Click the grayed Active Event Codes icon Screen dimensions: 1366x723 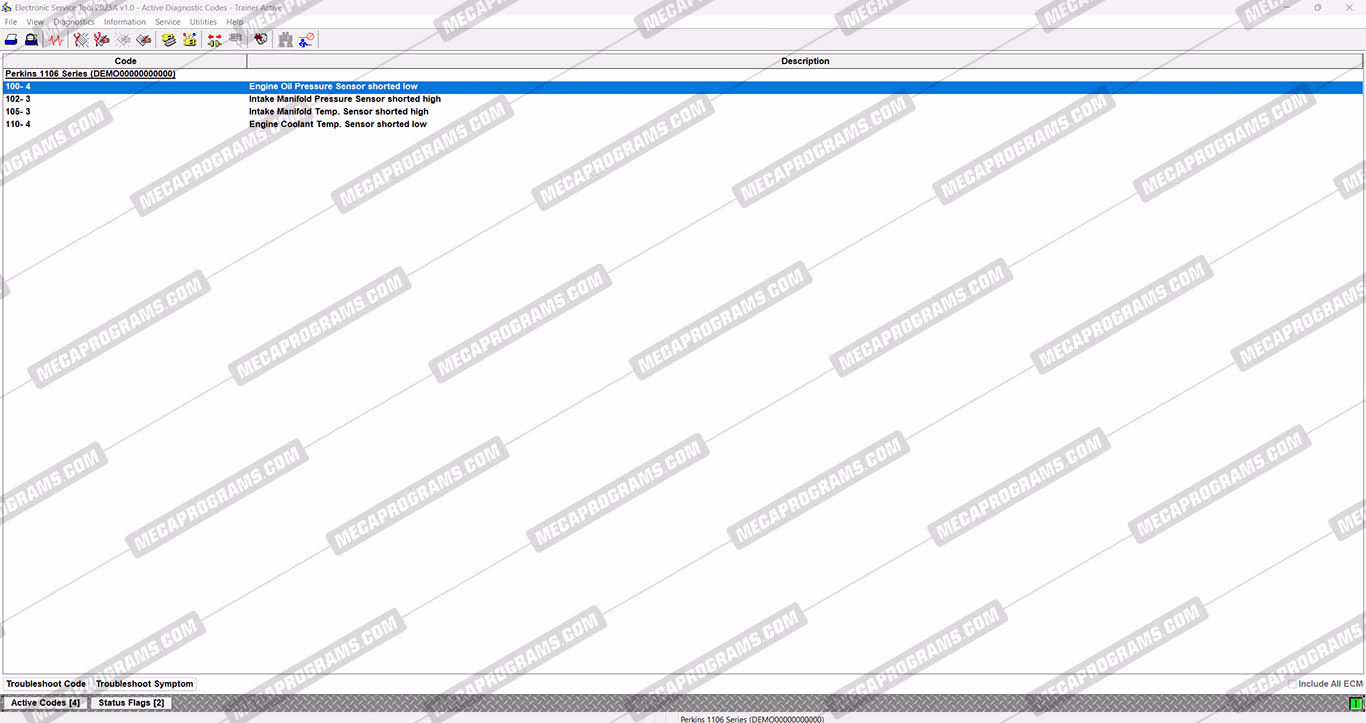pyautogui.click(x=123, y=40)
